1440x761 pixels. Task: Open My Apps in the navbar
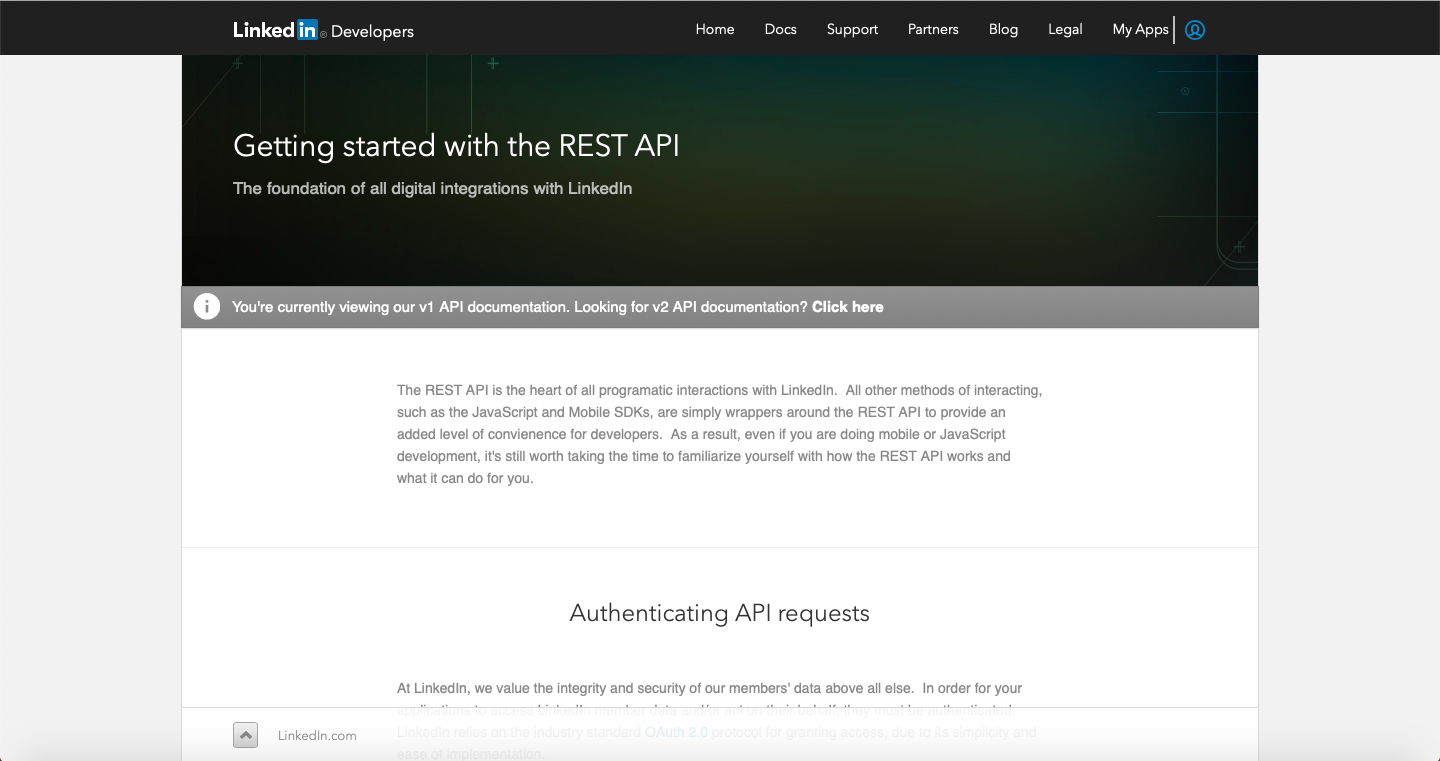point(1141,29)
